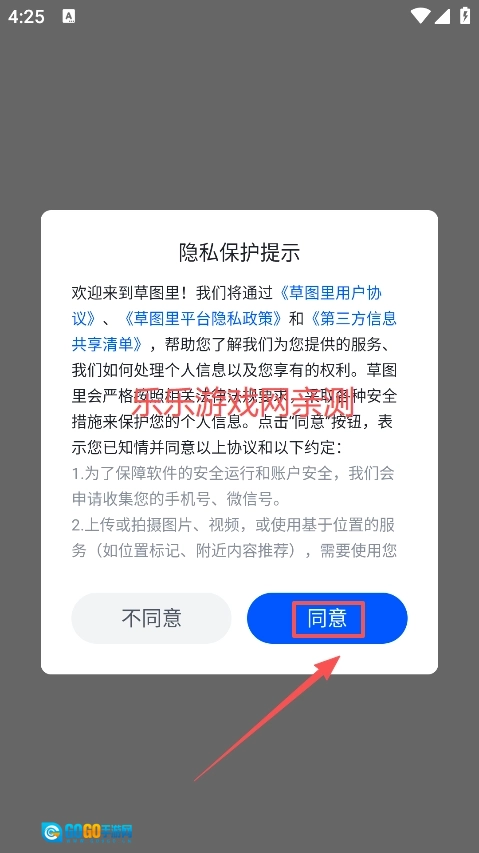Image resolution: width=479 pixels, height=853 pixels.
Task: Tap the Wi-Fi status icon
Action: (x=420, y=16)
